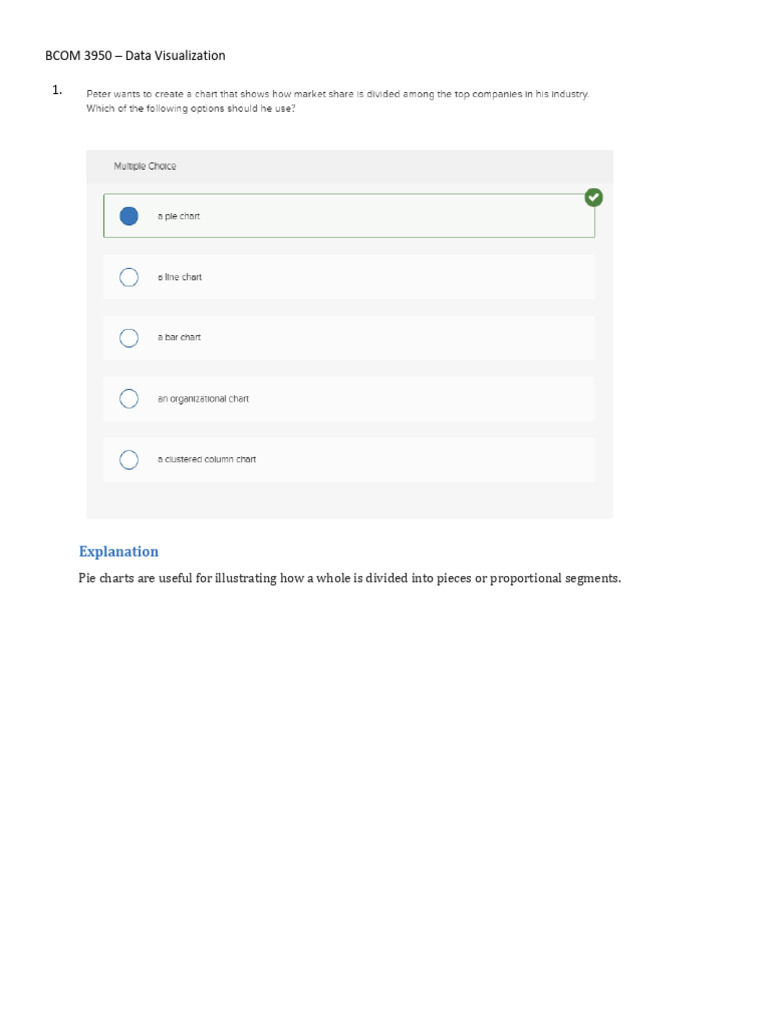Click the "Multiple Choice" header label
The image size is (768, 1024).
(145, 166)
